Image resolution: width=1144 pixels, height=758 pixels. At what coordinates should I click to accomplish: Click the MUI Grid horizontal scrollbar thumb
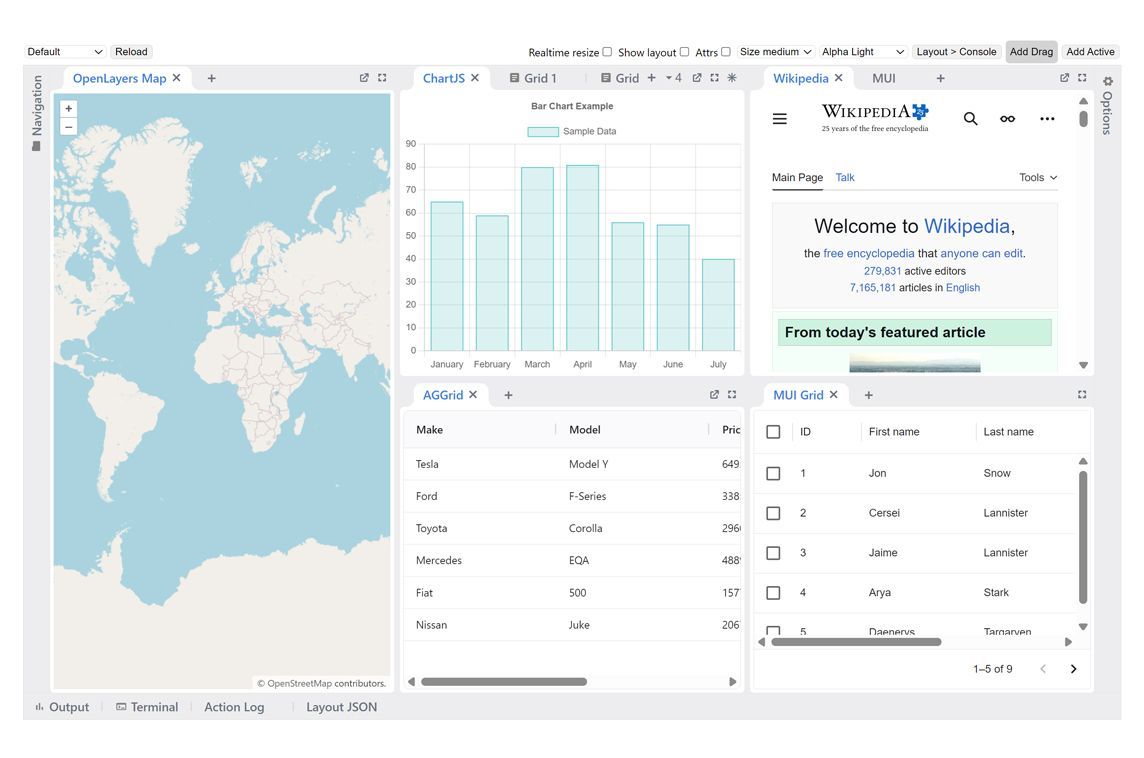pyautogui.click(x=856, y=642)
